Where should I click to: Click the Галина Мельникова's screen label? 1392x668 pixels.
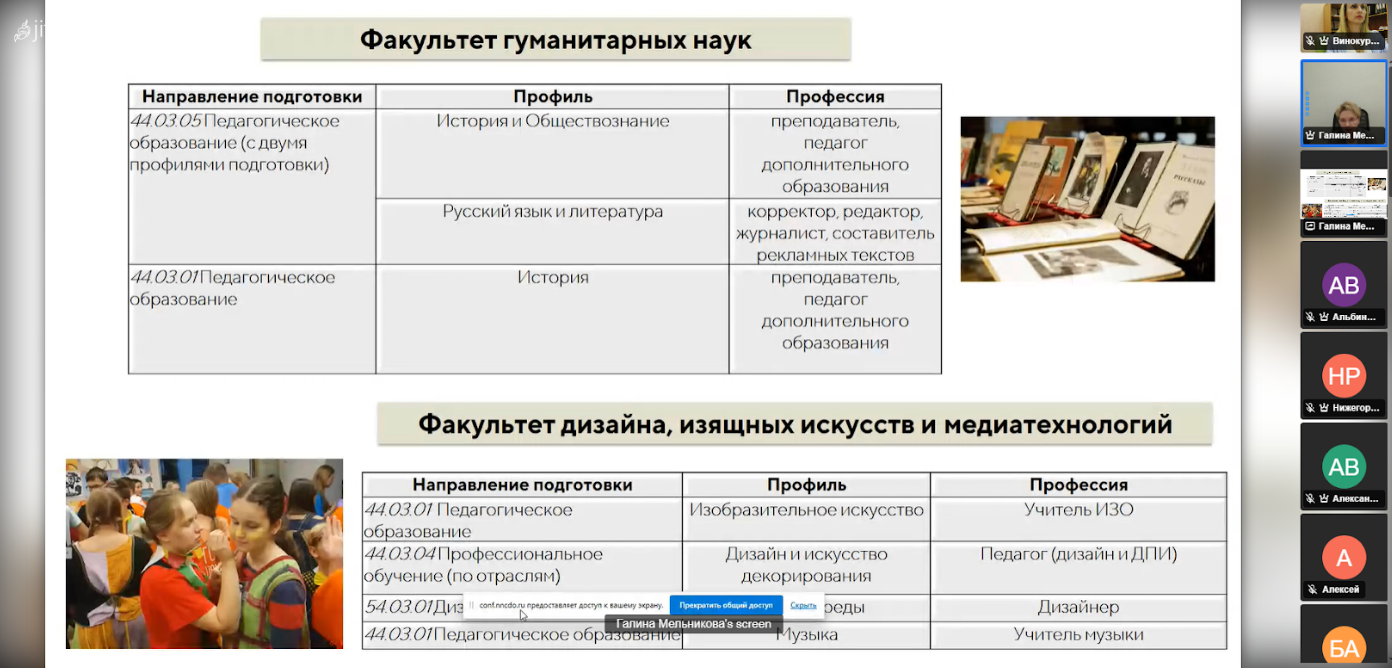[x=693, y=624]
